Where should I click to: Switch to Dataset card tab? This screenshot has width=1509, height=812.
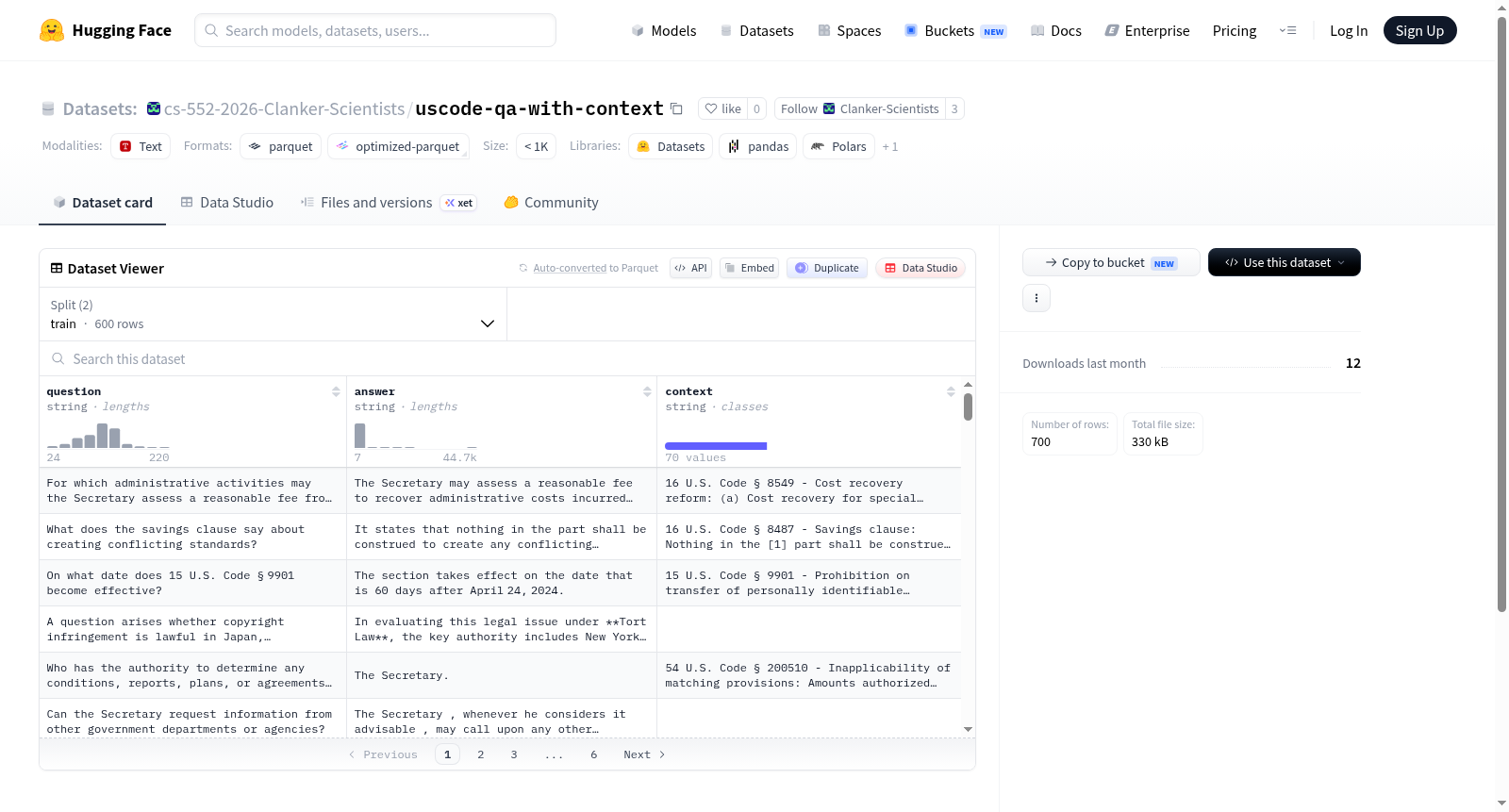[x=102, y=203]
